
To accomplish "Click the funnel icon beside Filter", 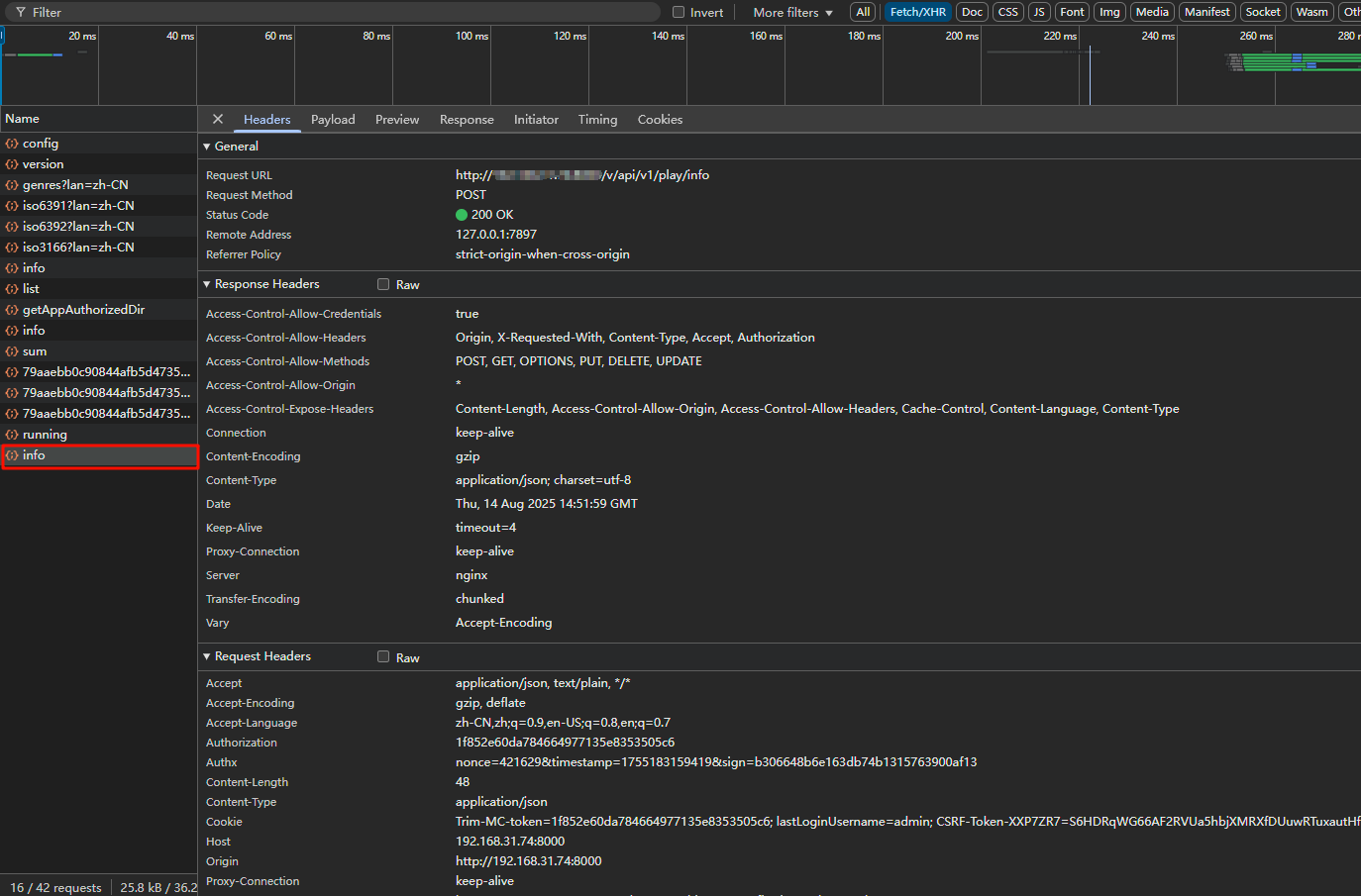I will [21, 13].
